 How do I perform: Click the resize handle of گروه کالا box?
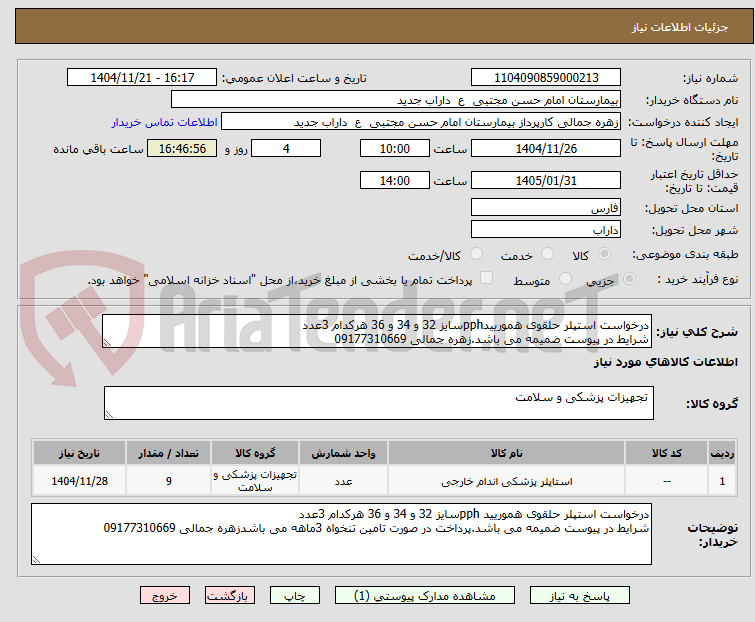tap(109, 415)
